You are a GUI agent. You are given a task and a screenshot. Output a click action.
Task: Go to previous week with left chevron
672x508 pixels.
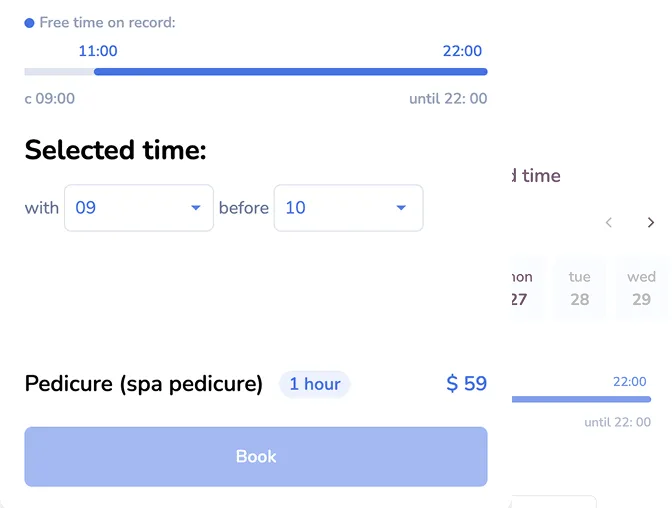click(609, 222)
